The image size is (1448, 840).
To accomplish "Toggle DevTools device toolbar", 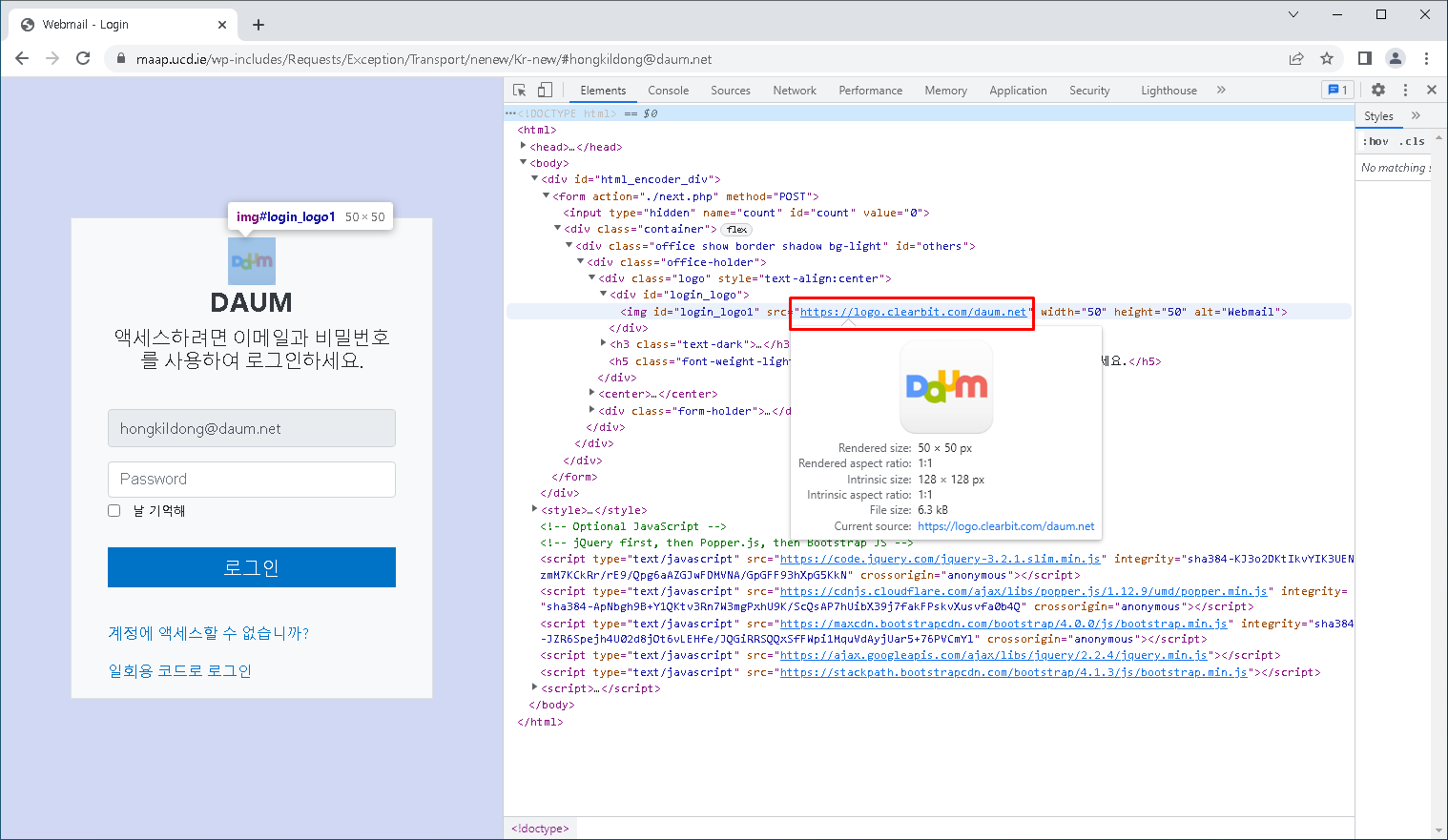I will 545,90.
